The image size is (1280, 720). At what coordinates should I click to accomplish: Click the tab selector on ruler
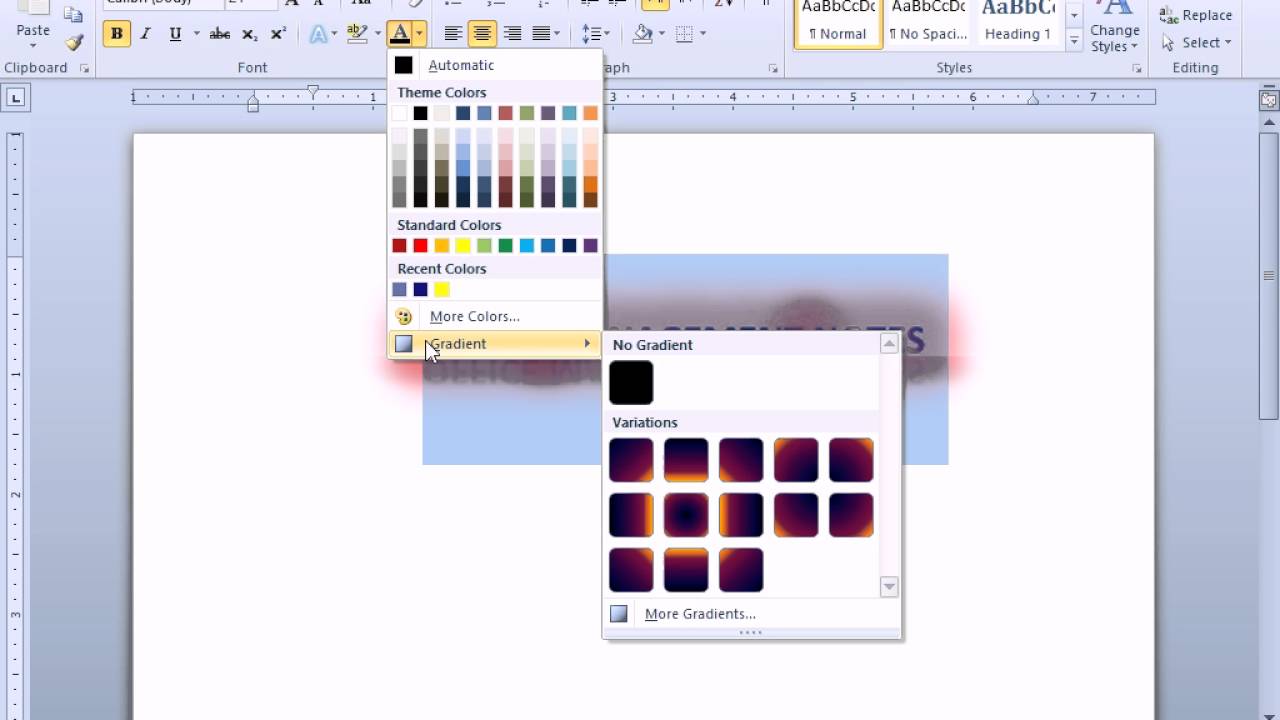coord(17,97)
